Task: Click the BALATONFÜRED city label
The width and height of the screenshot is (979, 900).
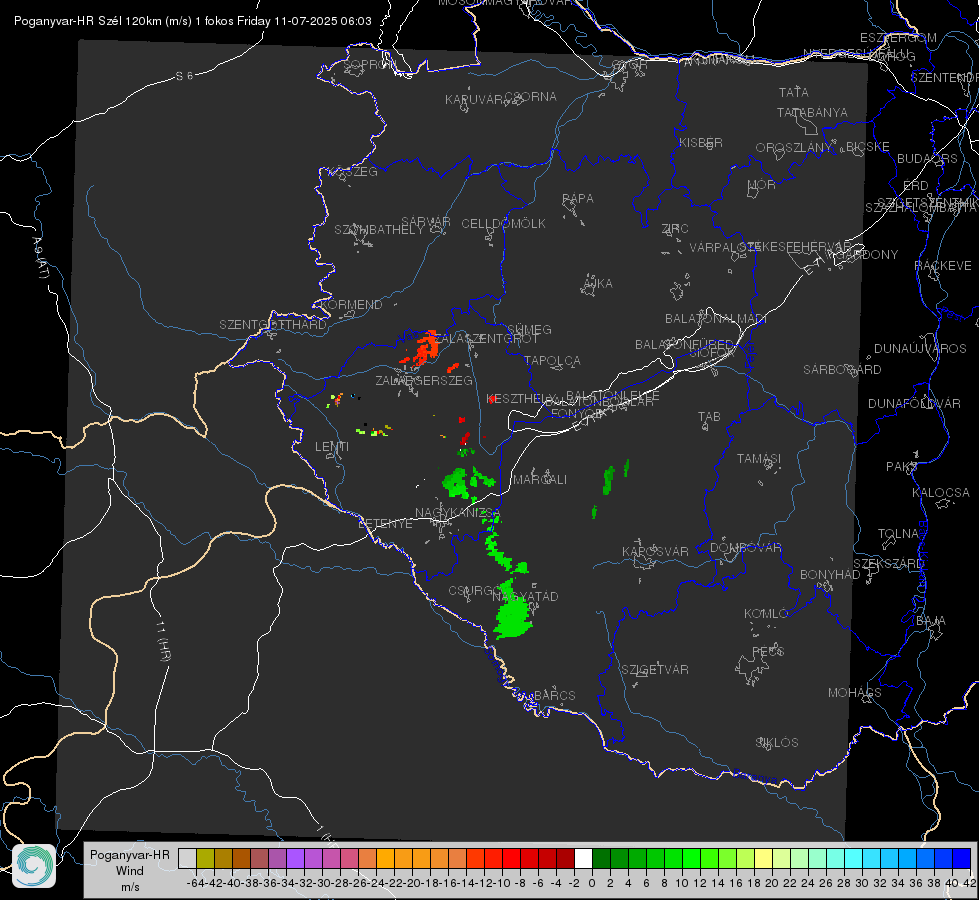Action: [684, 345]
